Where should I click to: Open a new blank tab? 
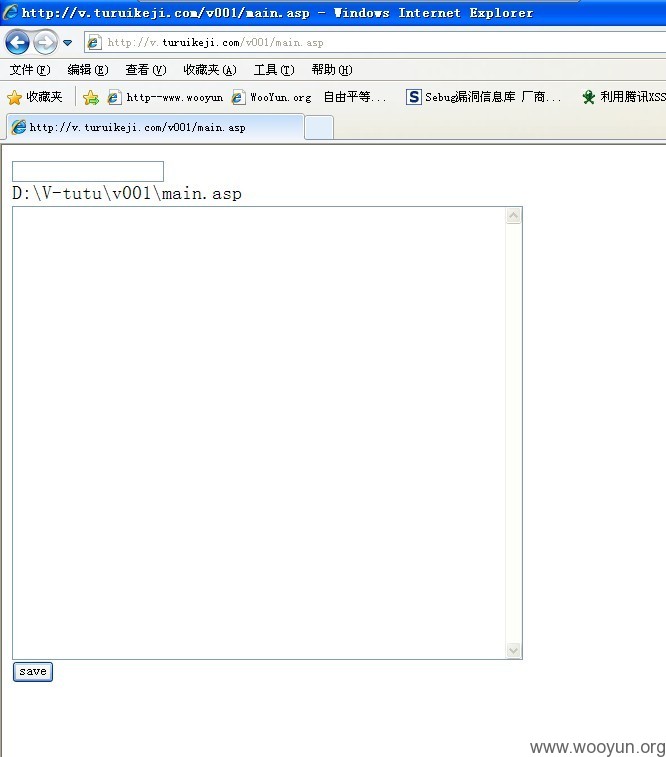pyautogui.click(x=319, y=128)
